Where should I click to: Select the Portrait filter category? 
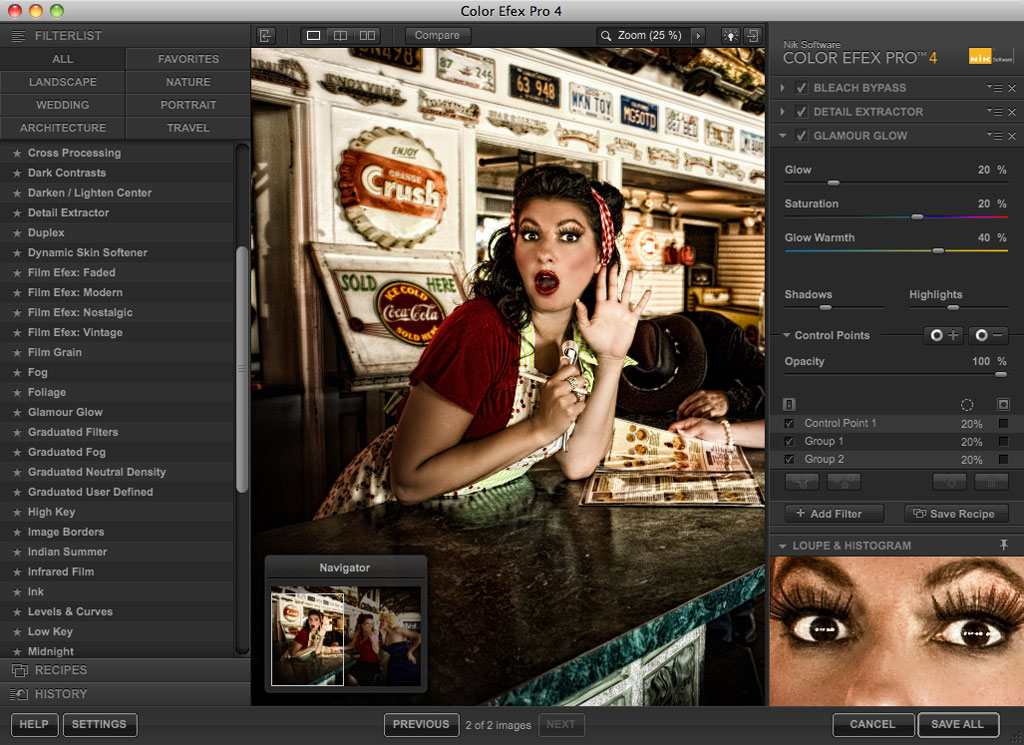pos(188,105)
